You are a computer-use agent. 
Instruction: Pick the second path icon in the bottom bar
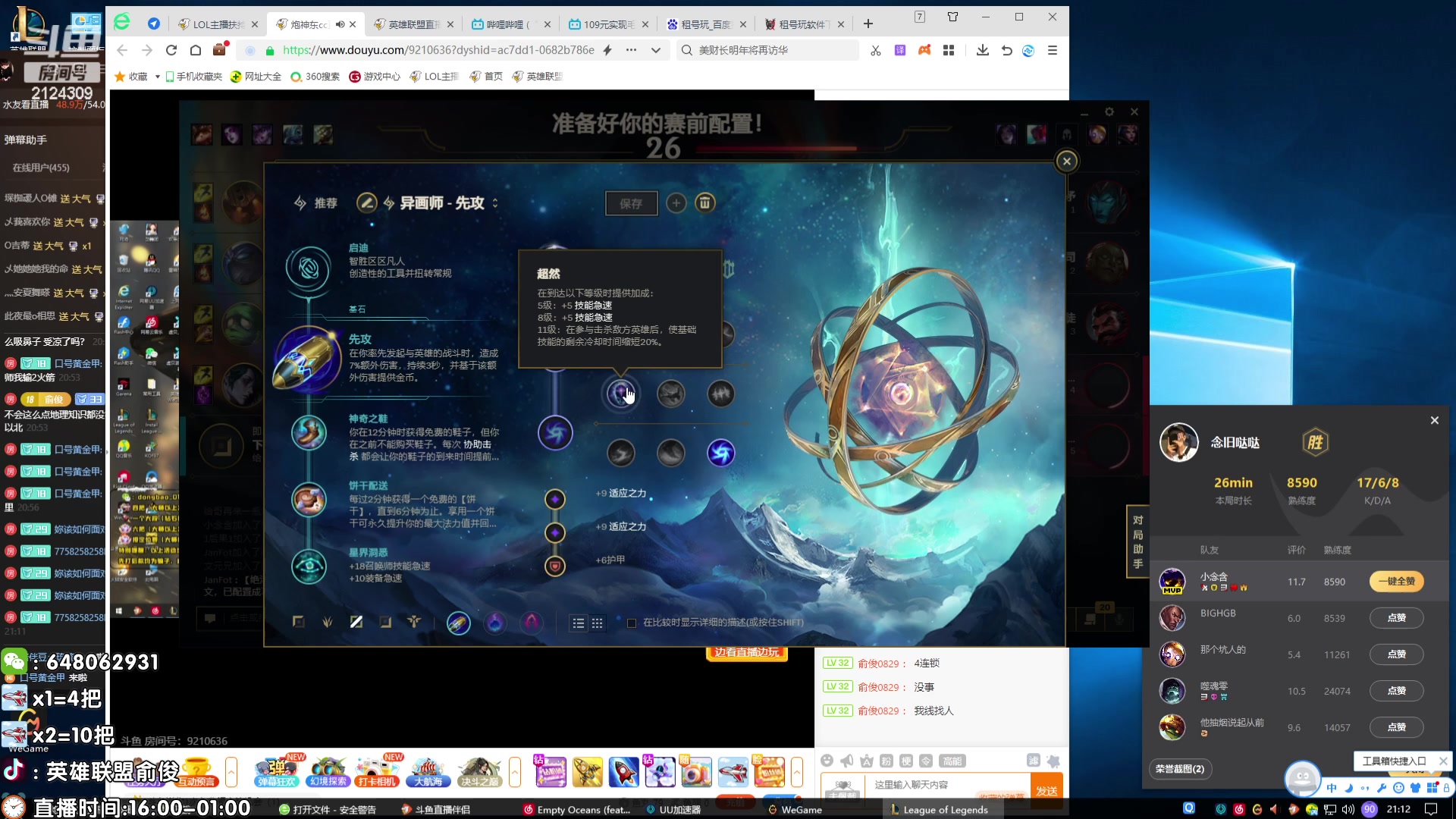(328, 622)
